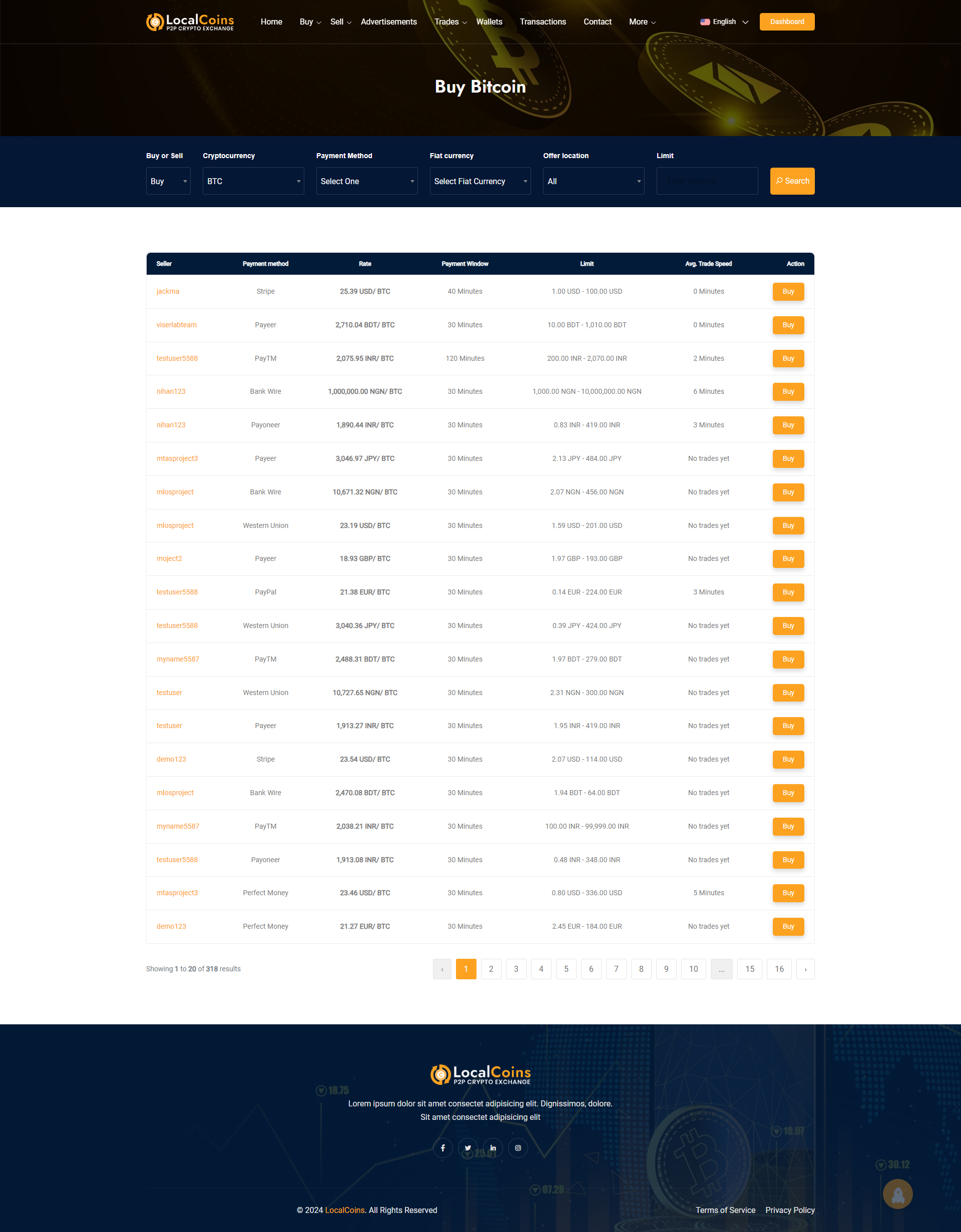The image size is (961, 1232).
Task: Click the Twitter icon in footer
Action: pyautogui.click(x=468, y=1148)
